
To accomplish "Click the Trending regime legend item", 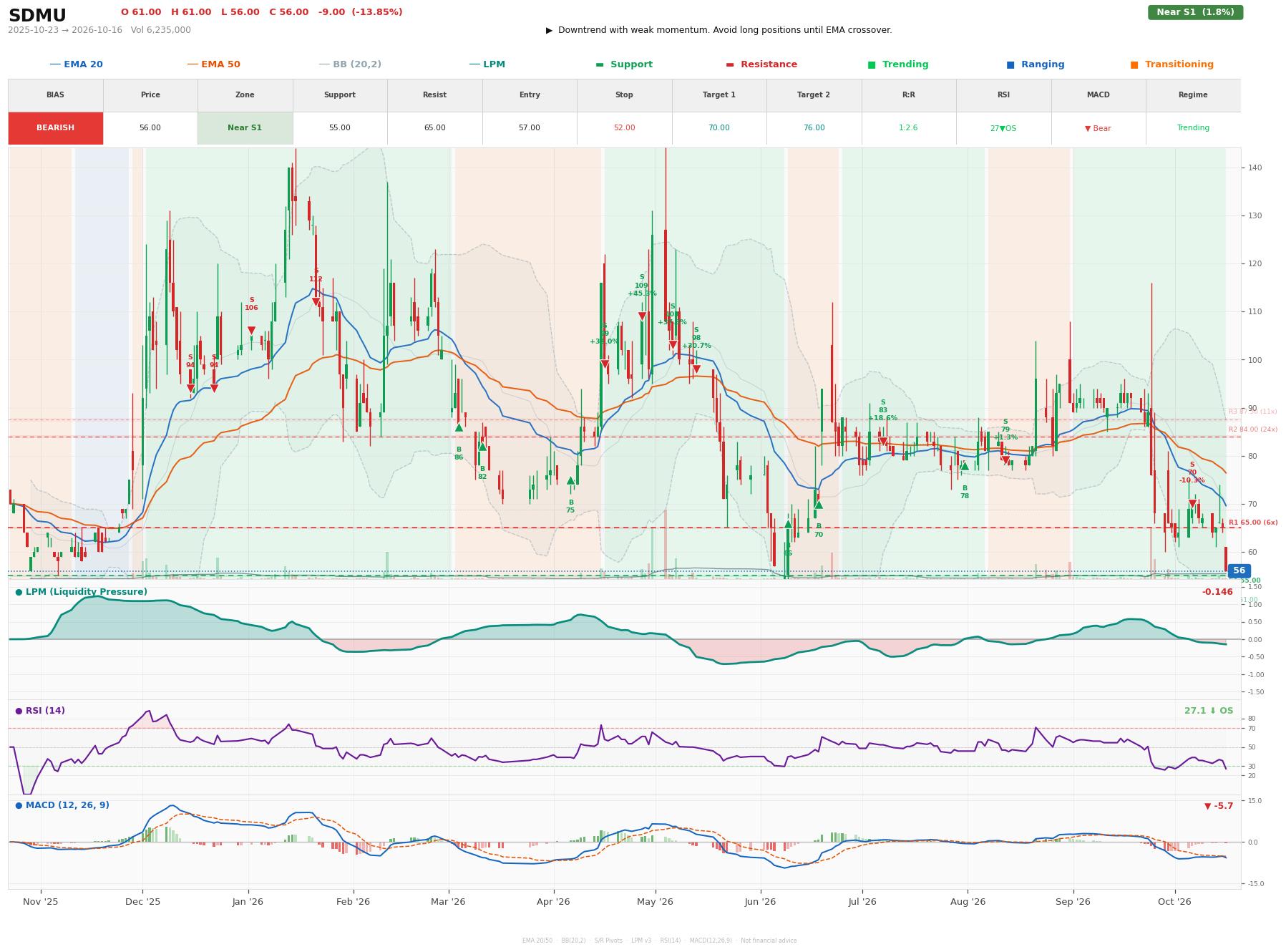I will (x=898, y=64).
